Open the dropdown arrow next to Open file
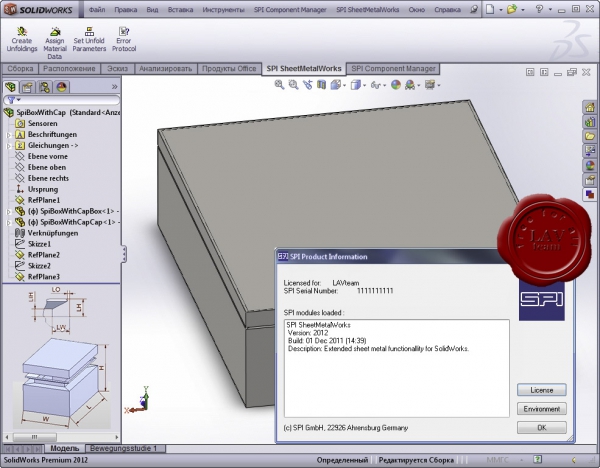This screenshot has height=468, width=600. pyautogui.click(x=523, y=10)
